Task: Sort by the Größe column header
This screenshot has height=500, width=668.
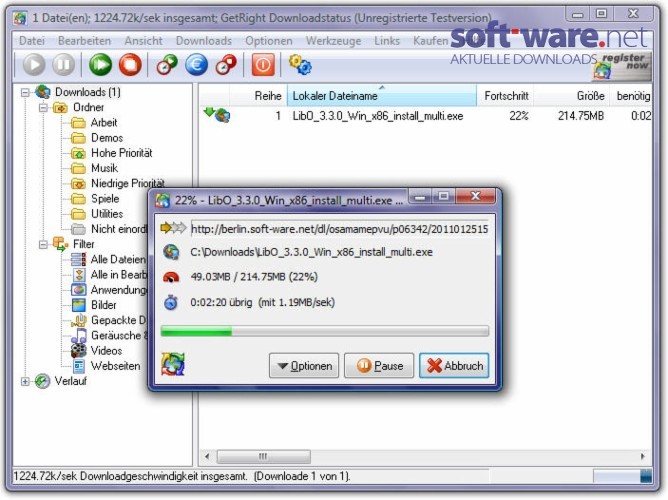Action: (571, 95)
